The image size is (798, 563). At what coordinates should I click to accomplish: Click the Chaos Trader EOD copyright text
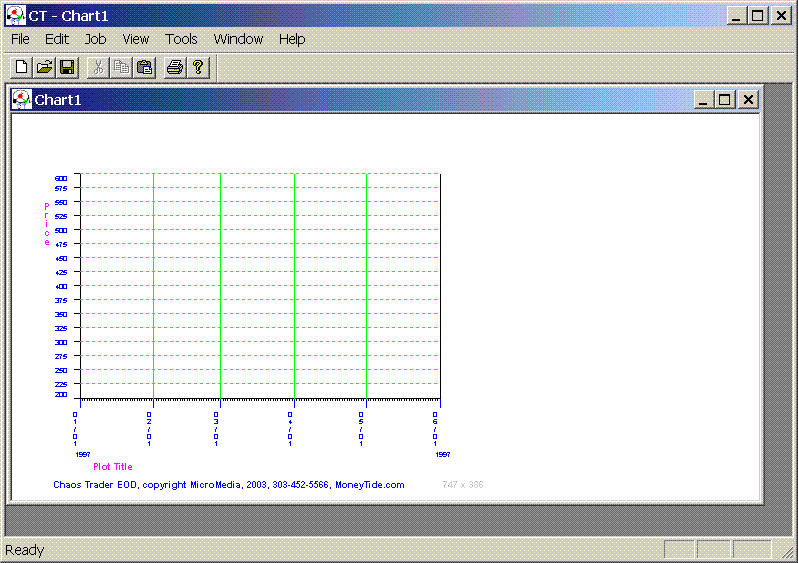[229, 485]
